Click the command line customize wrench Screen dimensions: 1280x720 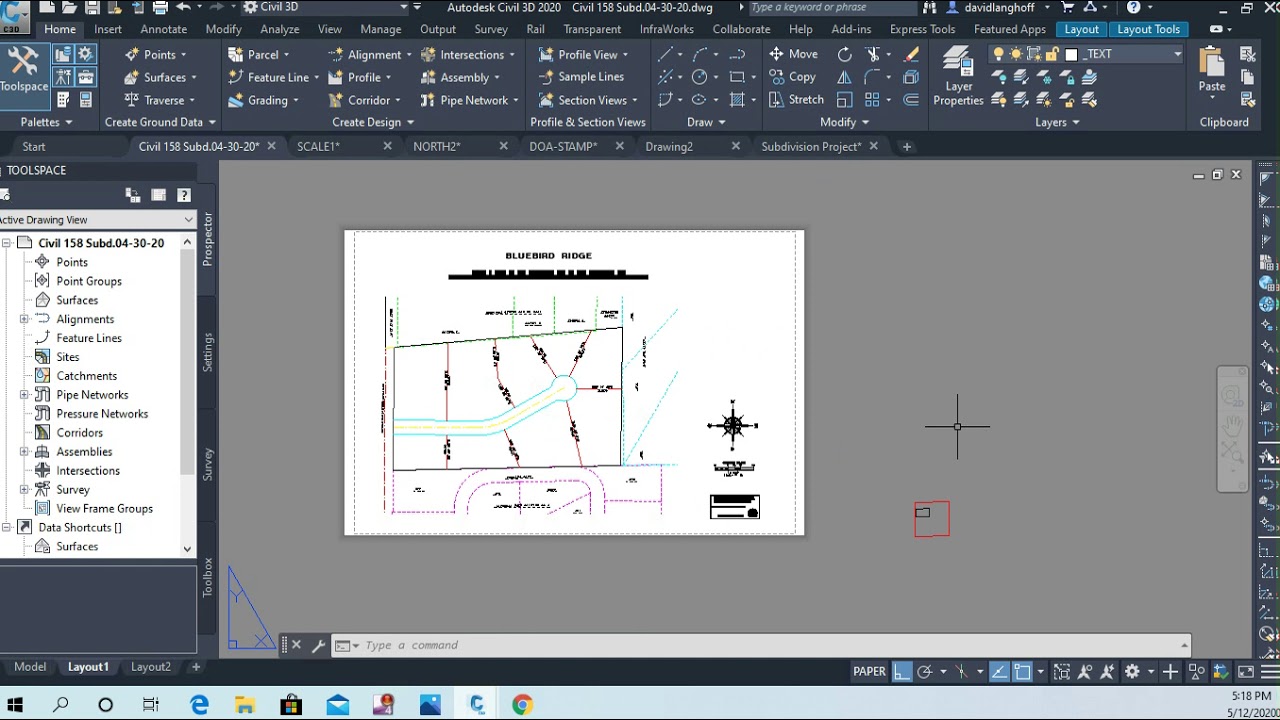(x=318, y=645)
